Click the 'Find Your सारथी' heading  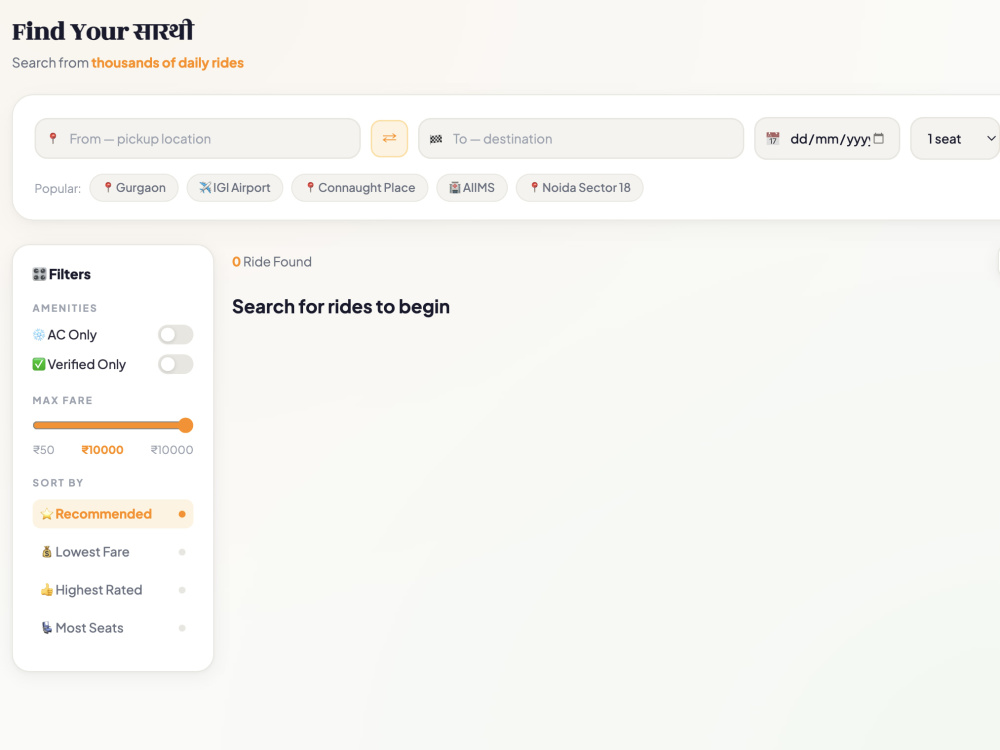coord(103,31)
